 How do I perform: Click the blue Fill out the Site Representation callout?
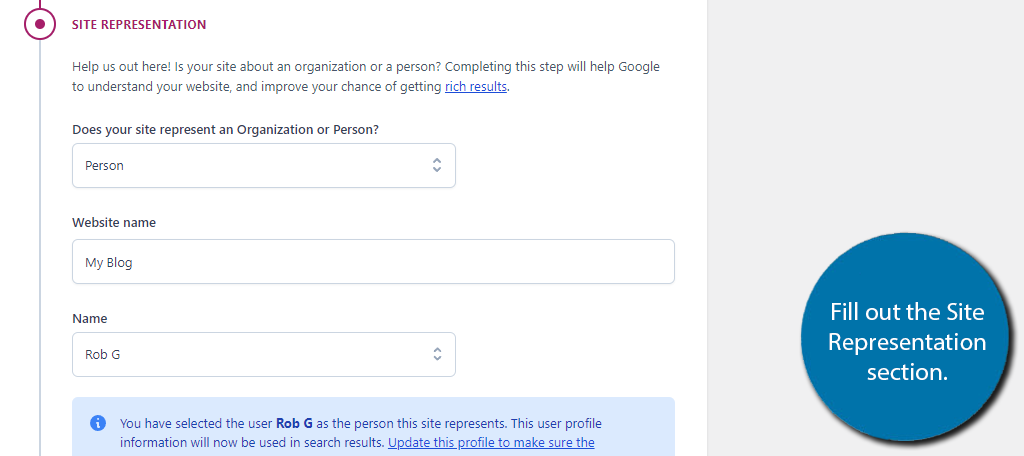[x=906, y=339]
